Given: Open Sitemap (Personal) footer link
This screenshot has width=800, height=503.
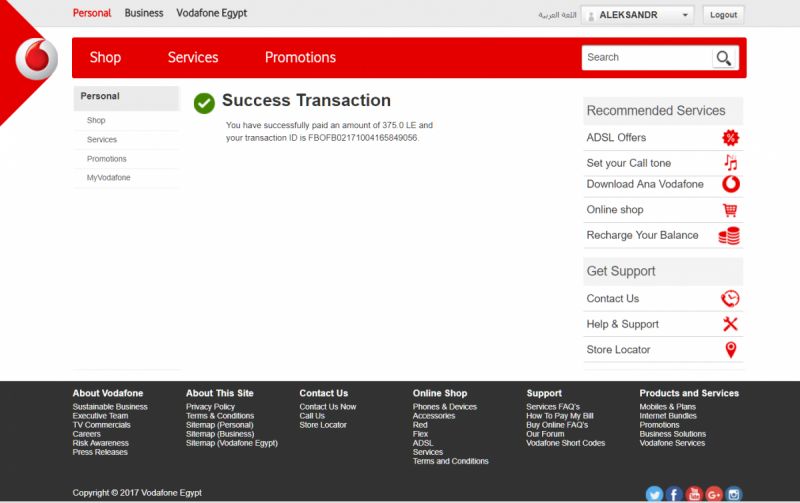Looking at the screenshot, I should (219, 425).
